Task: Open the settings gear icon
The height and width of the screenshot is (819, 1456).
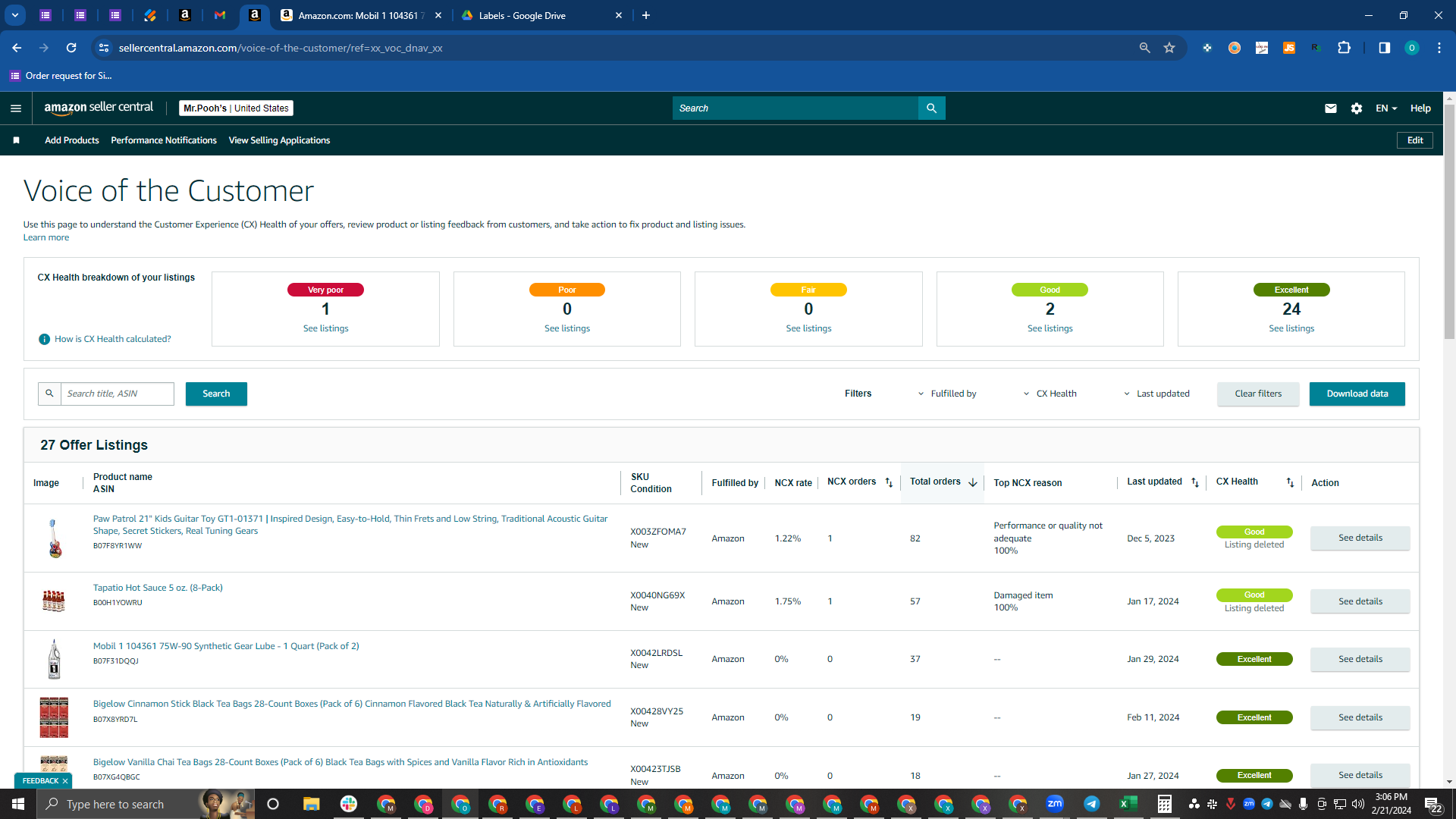Action: click(x=1357, y=108)
